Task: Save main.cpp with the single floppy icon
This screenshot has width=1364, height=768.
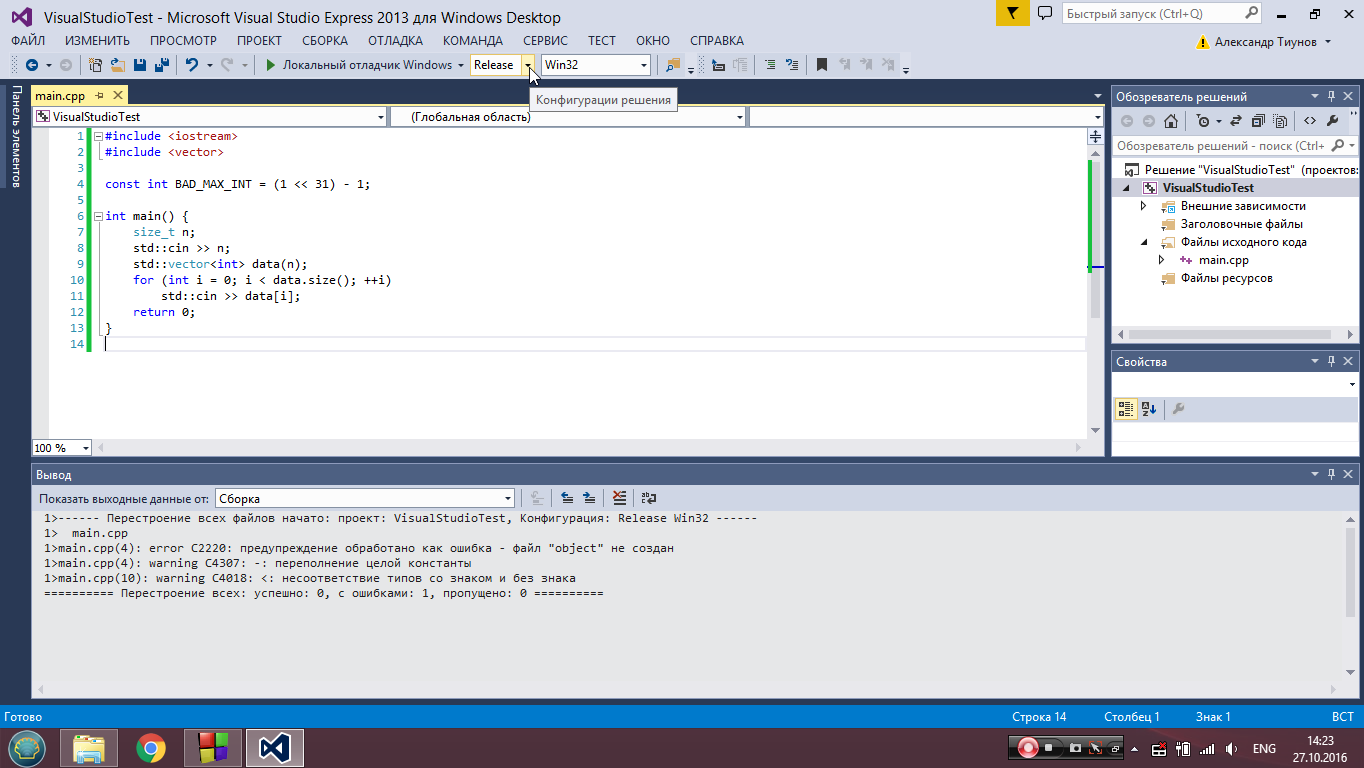Action: click(139, 65)
